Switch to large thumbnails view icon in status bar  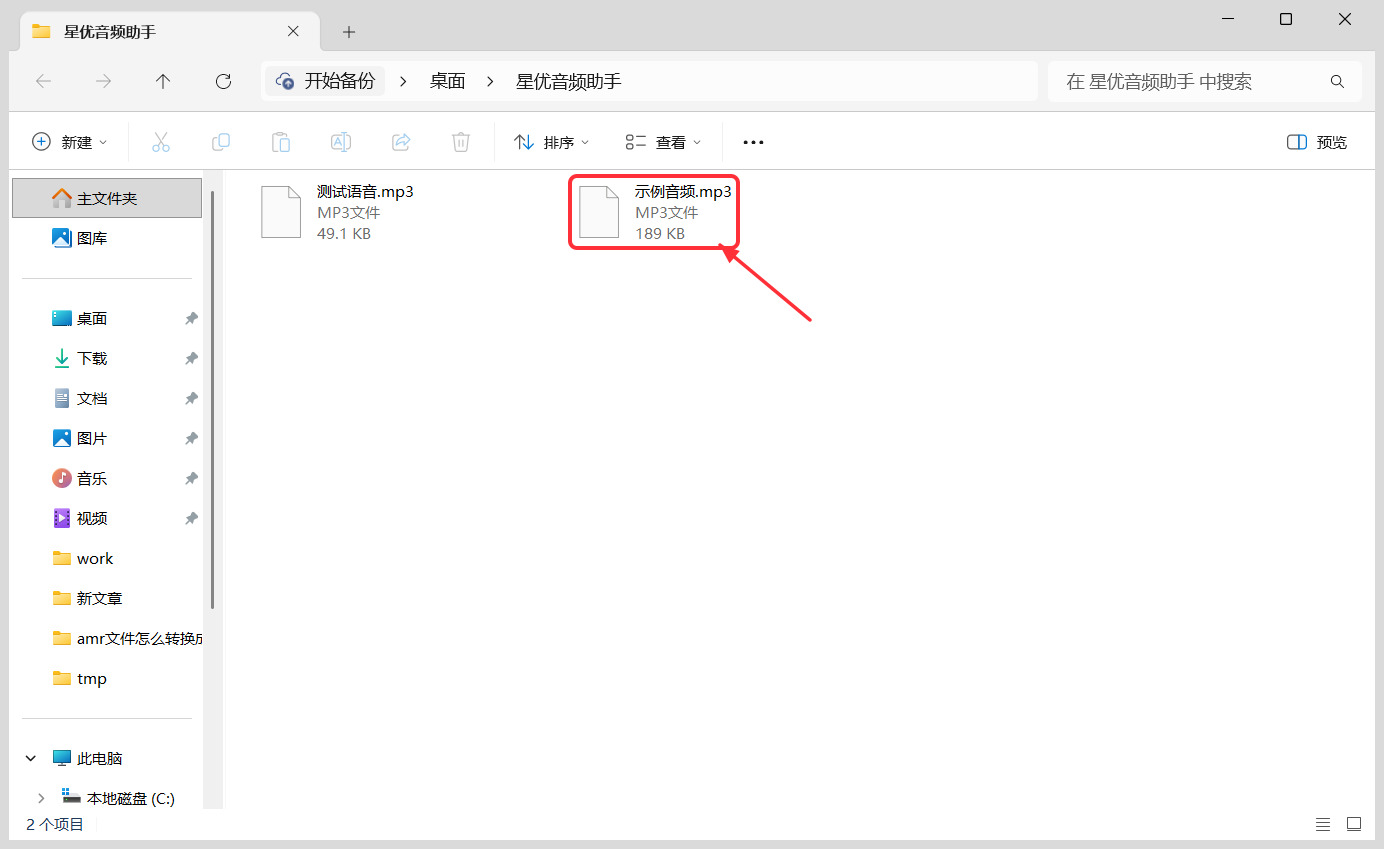click(1354, 825)
